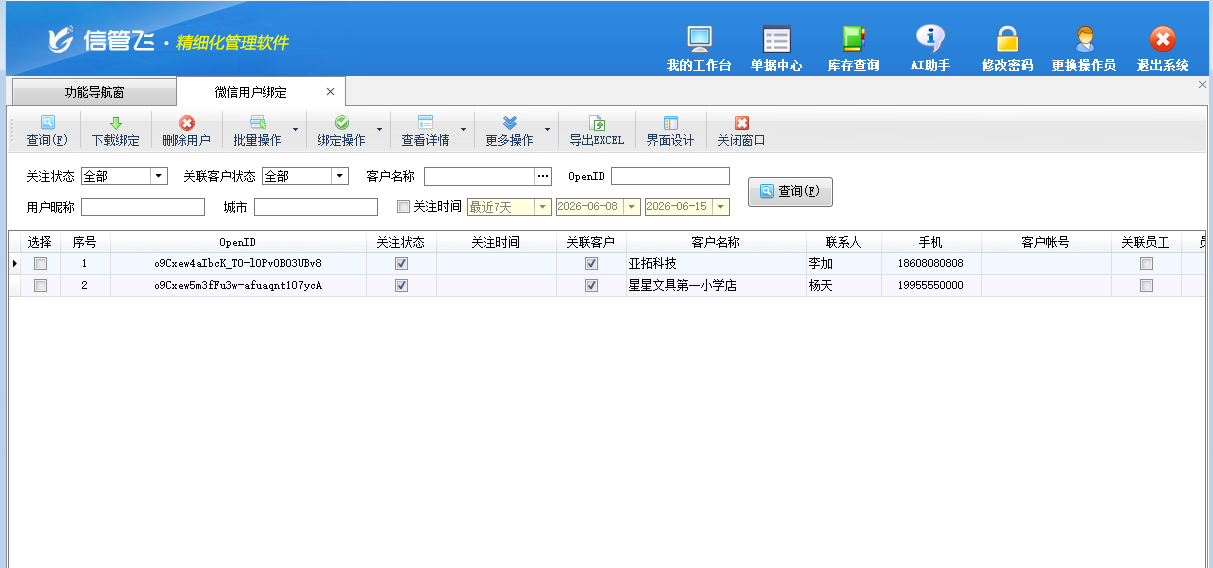
Task: Expand 绑定操作 dropdown arrow
Action: pyautogui.click(x=379, y=130)
